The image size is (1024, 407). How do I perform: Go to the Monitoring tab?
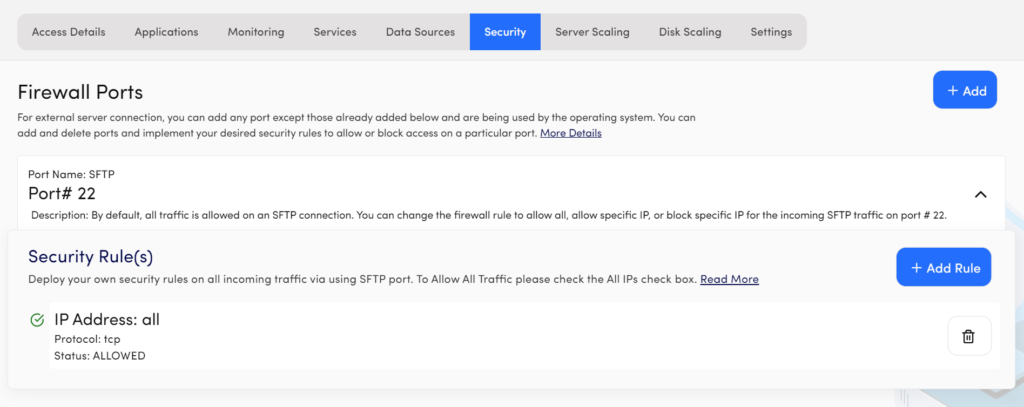tap(256, 31)
